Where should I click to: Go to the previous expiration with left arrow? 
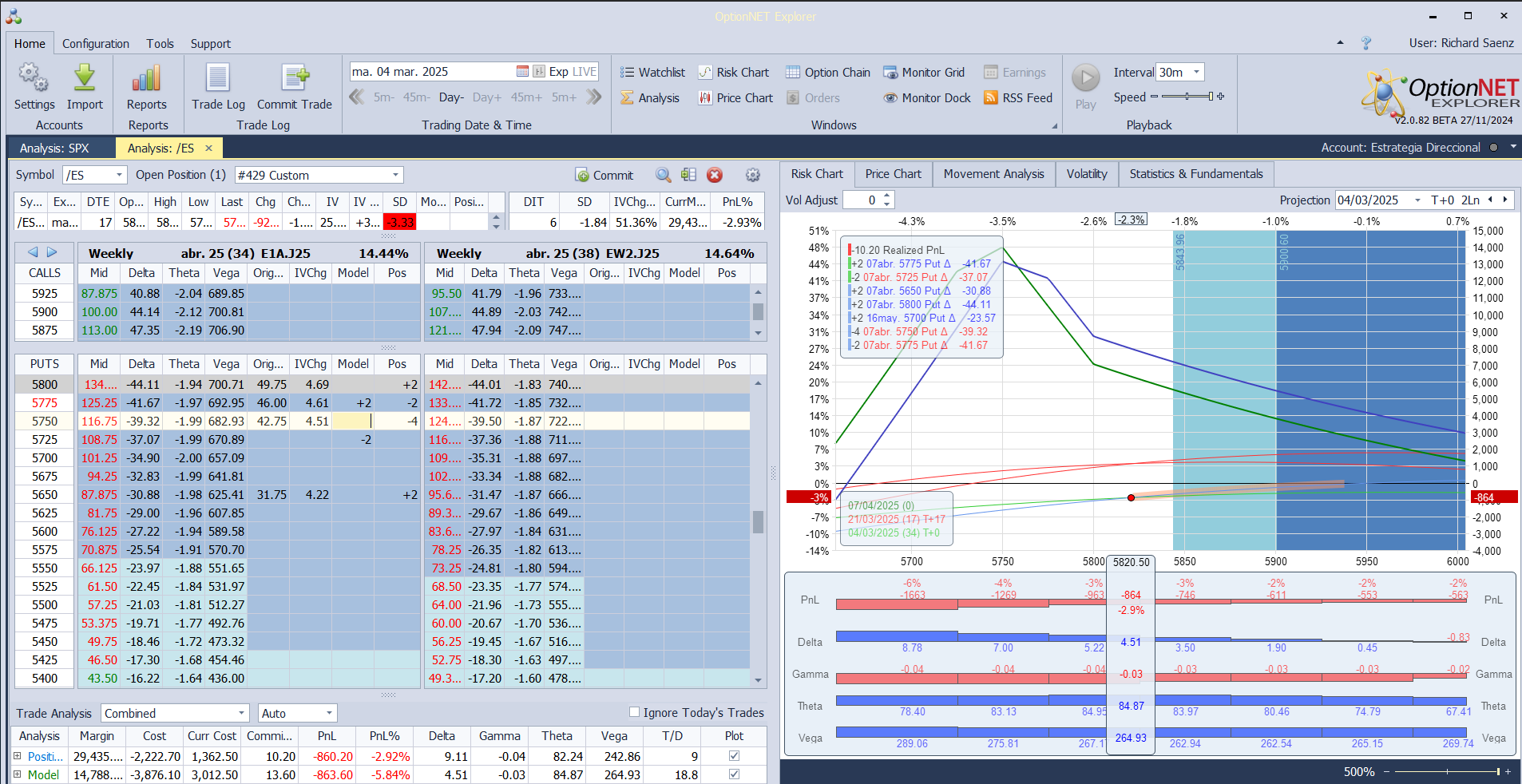coord(33,252)
